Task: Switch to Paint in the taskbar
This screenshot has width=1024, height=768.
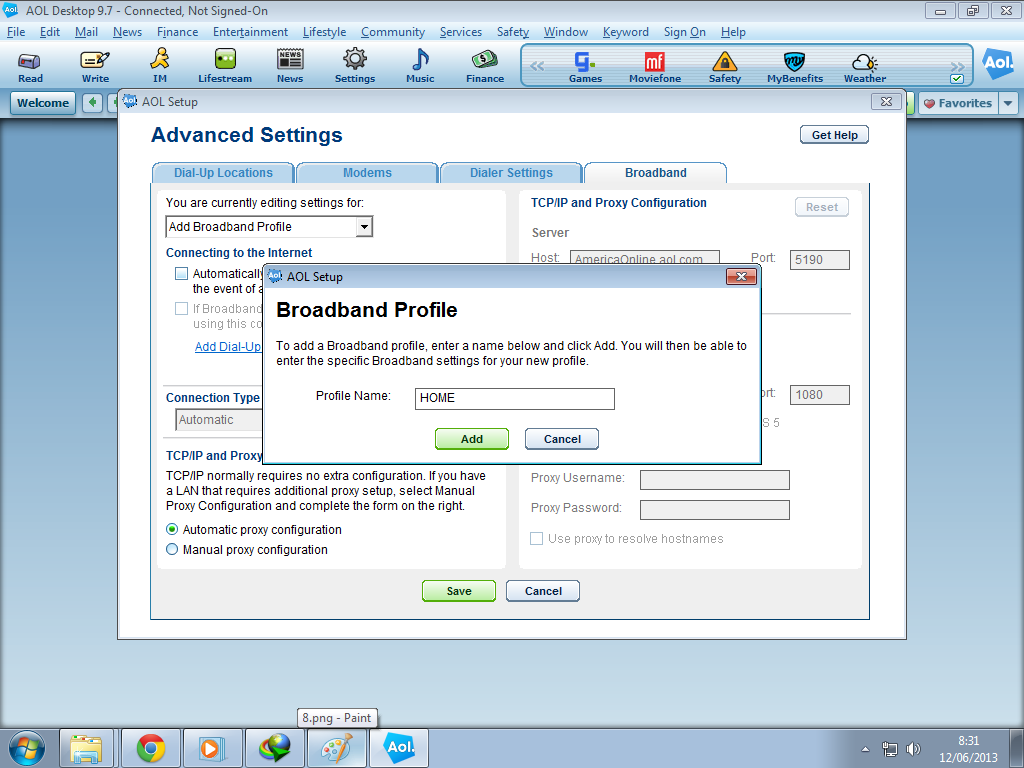Action: [x=337, y=748]
